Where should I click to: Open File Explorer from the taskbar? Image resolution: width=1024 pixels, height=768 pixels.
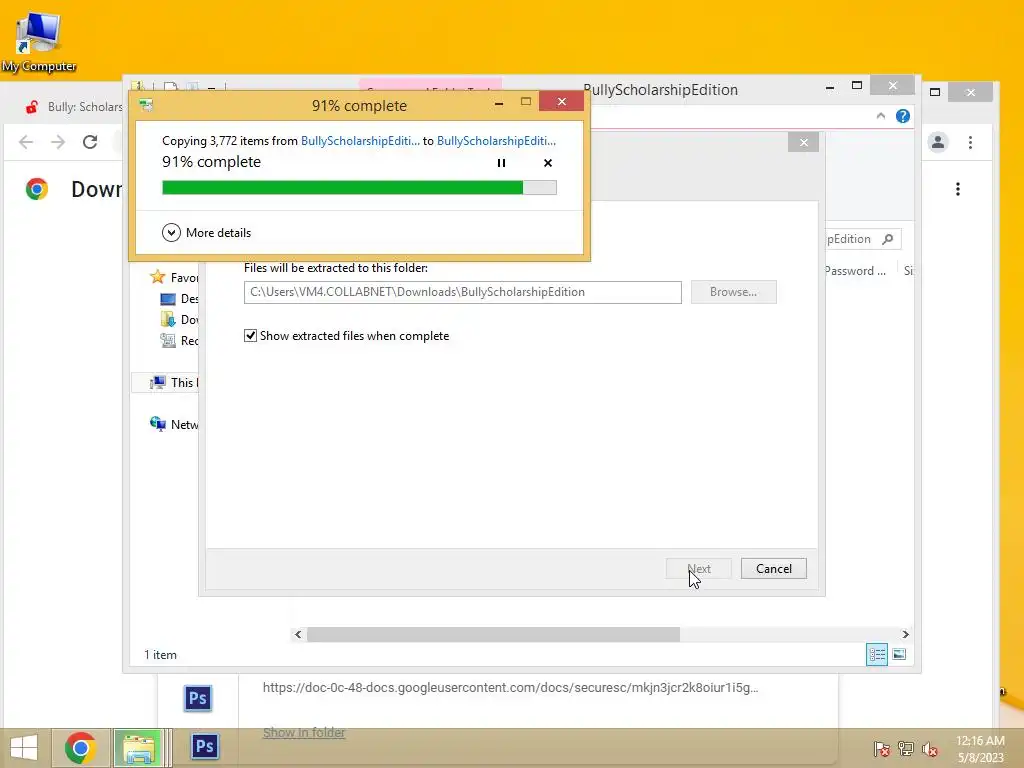(x=139, y=748)
